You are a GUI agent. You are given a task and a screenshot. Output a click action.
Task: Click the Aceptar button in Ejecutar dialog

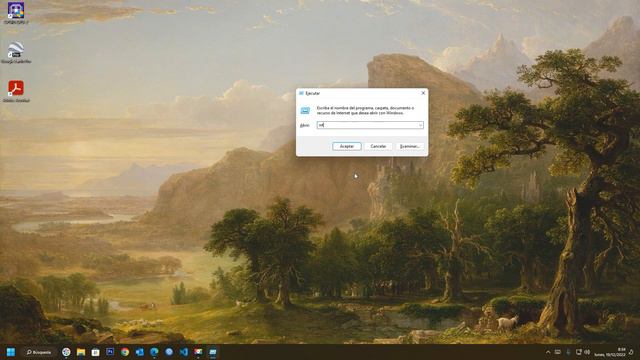[347, 146]
